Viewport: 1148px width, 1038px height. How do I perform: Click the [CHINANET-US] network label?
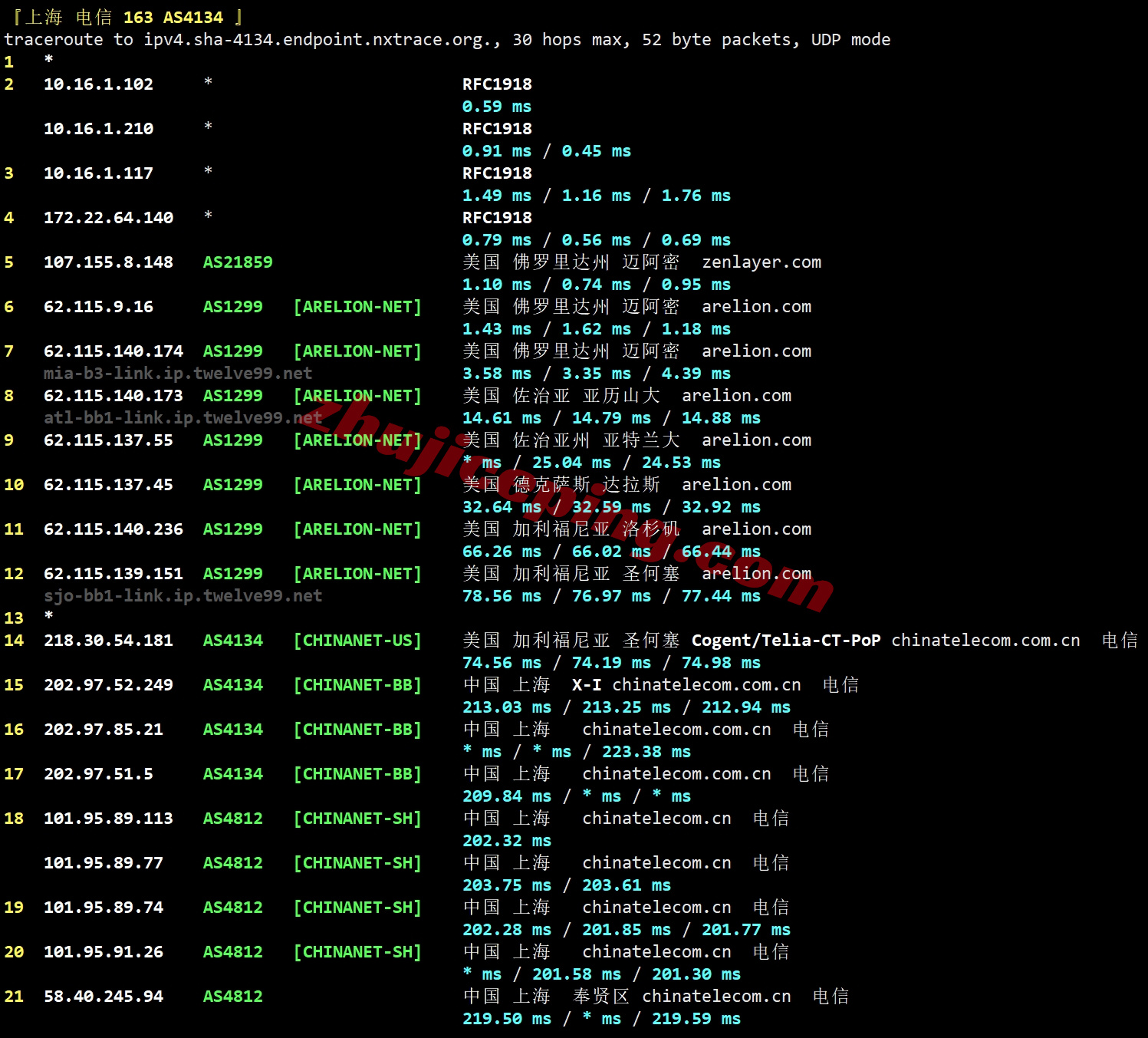(357, 641)
